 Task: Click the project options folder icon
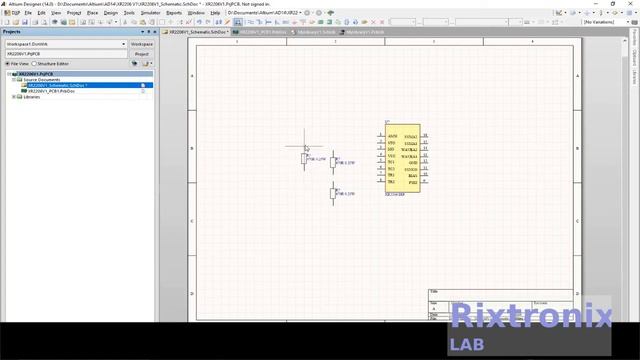145,64
